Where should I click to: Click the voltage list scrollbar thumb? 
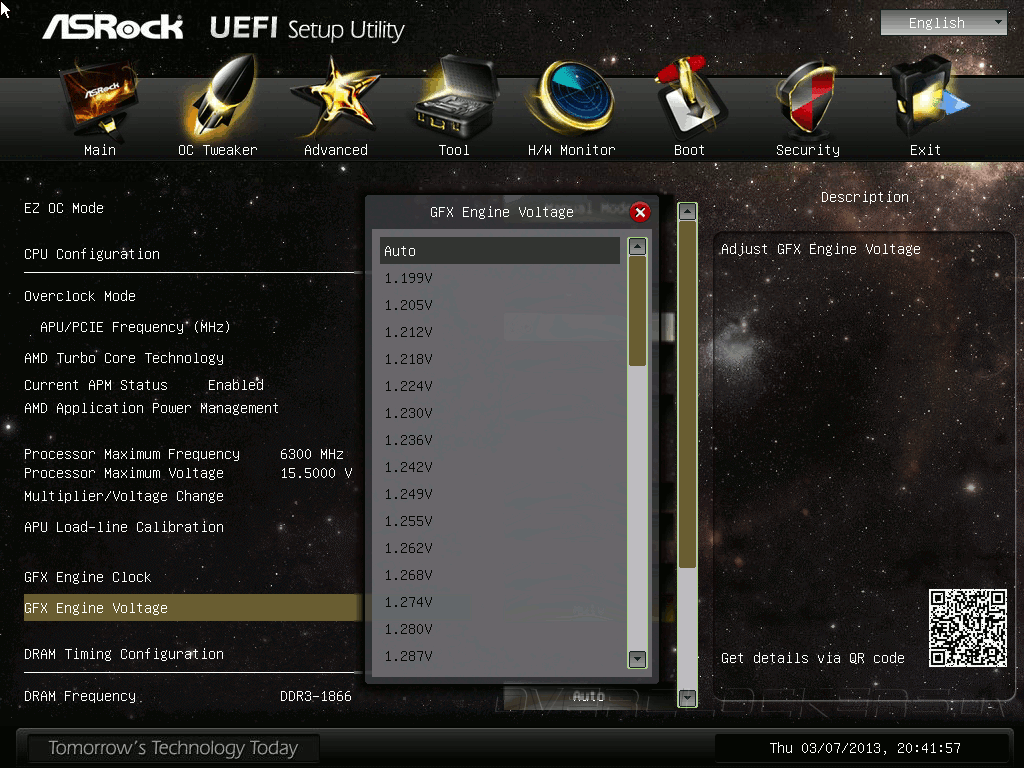tap(637, 311)
